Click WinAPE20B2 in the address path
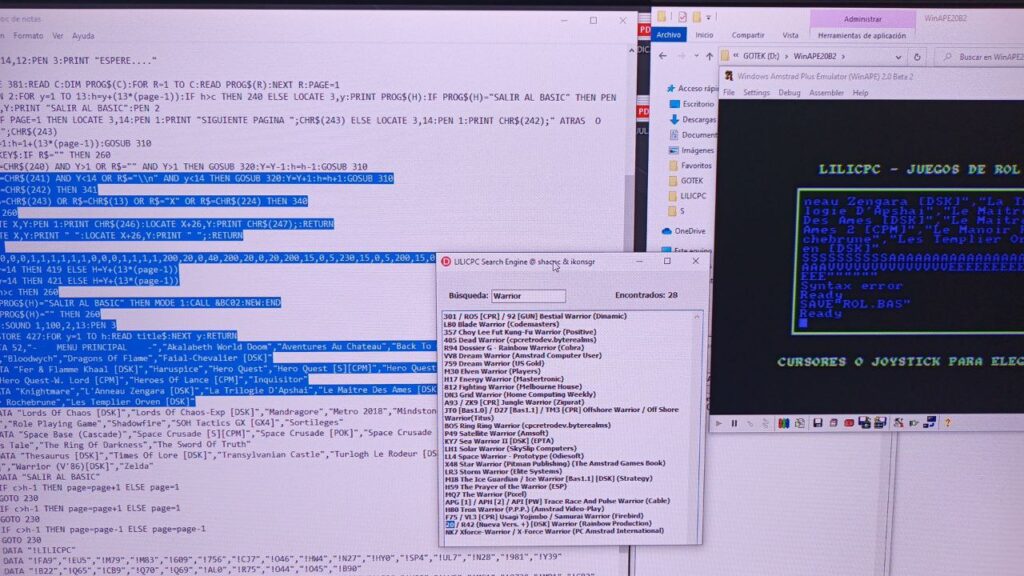This screenshot has height=576, width=1024. point(814,57)
